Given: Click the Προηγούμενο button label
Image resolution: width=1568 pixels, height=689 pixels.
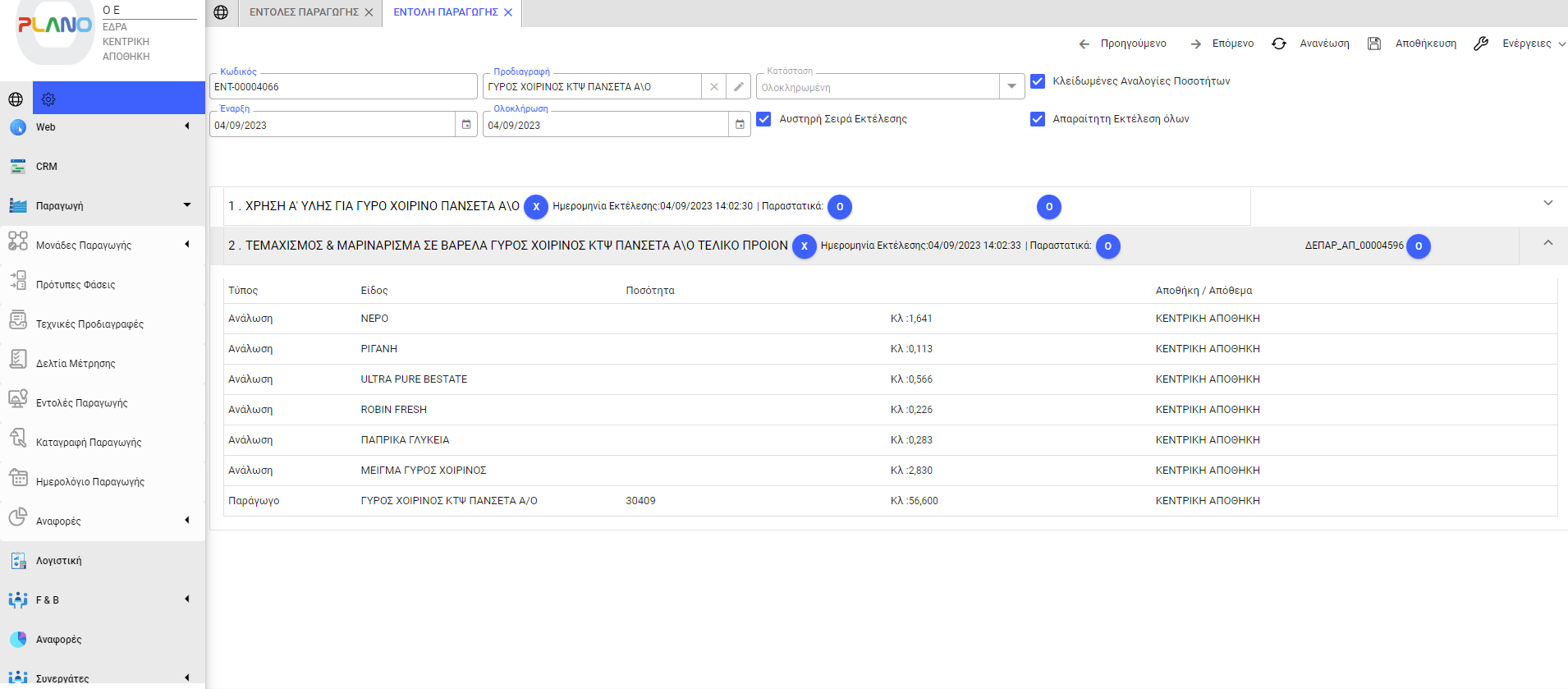Looking at the screenshot, I should pyautogui.click(x=1133, y=44).
